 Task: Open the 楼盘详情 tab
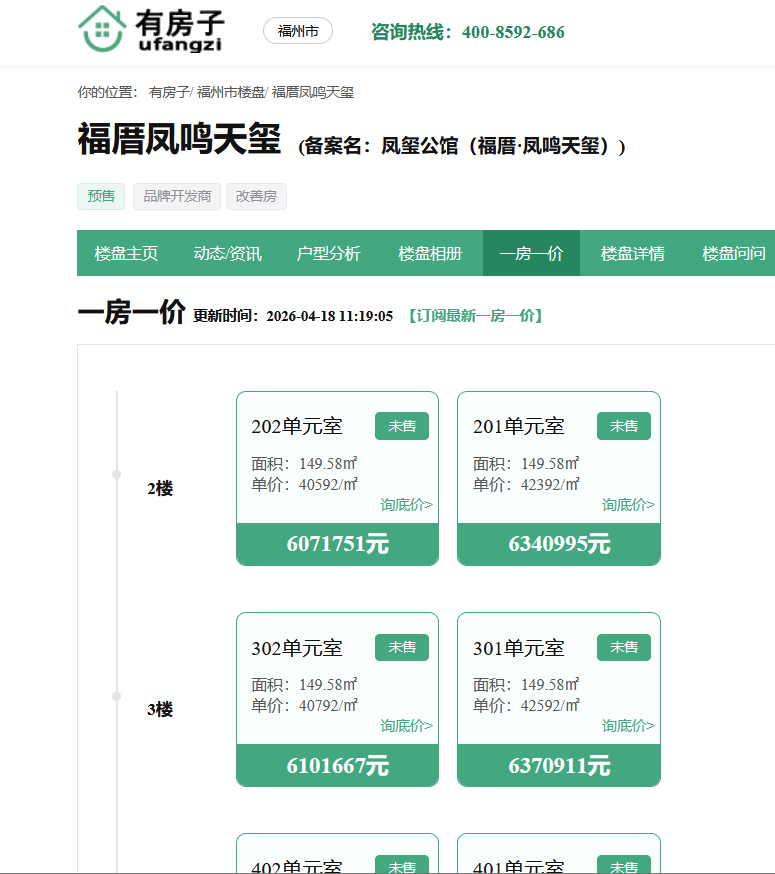pos(632,253)
